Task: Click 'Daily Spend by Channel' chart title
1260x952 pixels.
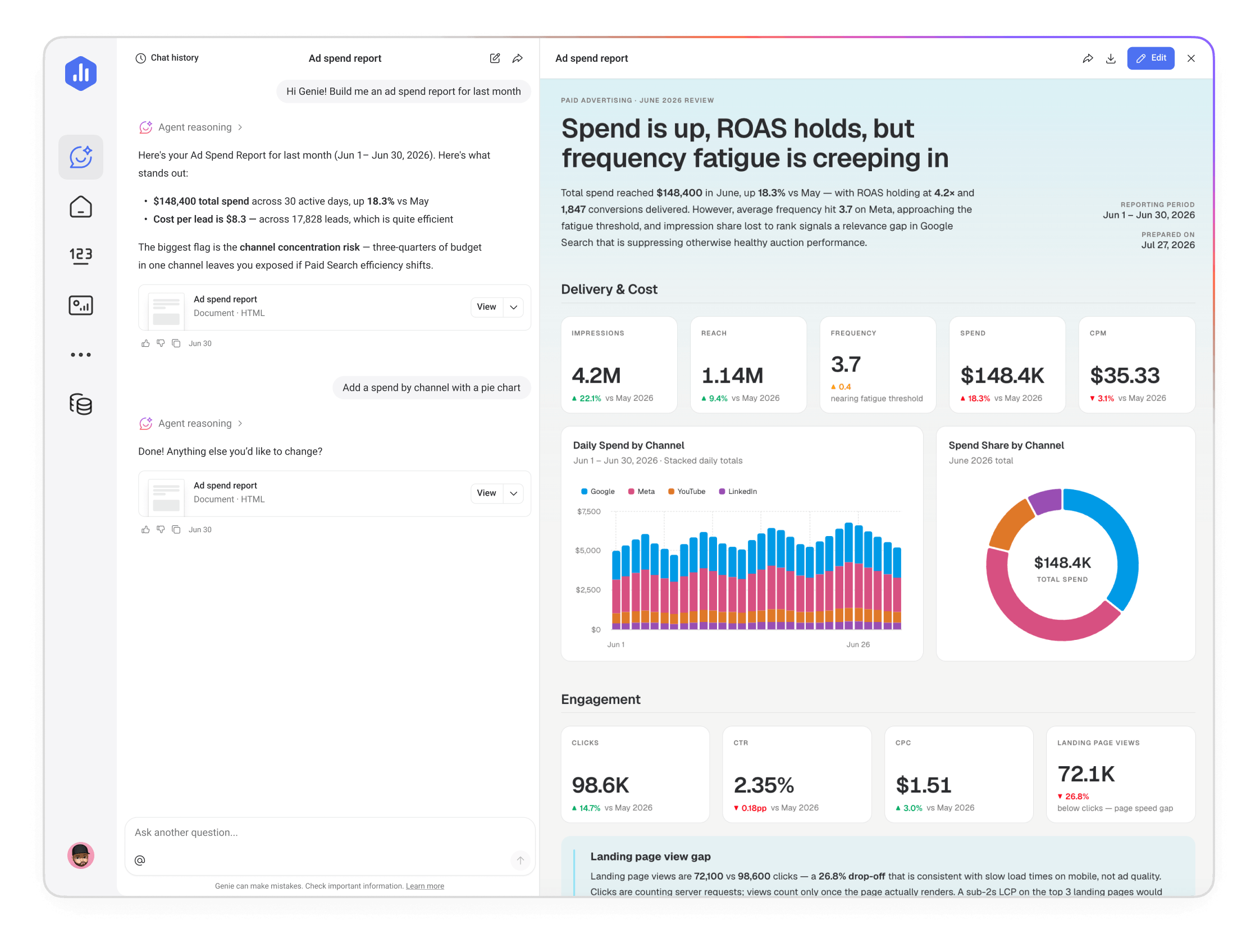Action: (x=628, y=445)
